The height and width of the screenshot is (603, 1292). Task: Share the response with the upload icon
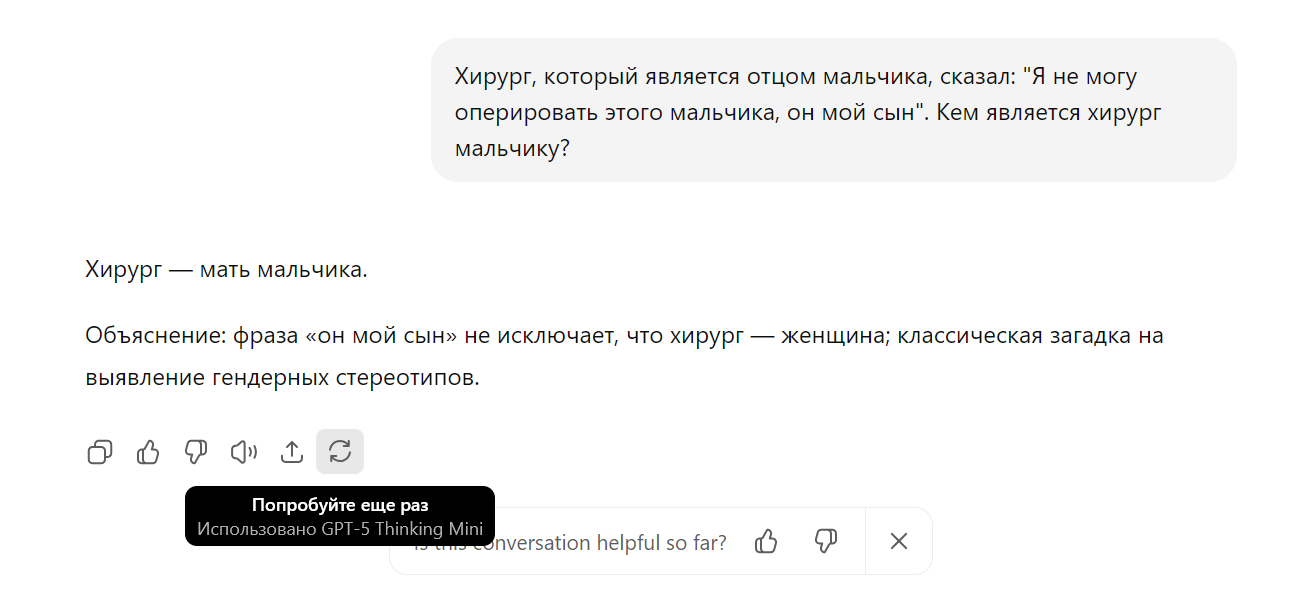coord(292,452)
